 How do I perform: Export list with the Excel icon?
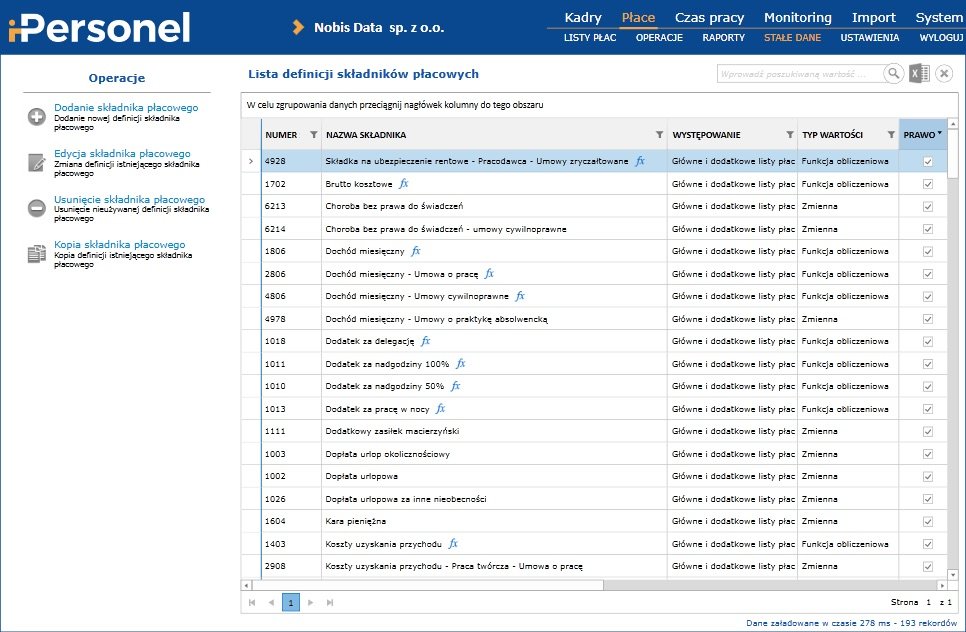(x=919, y=74)
